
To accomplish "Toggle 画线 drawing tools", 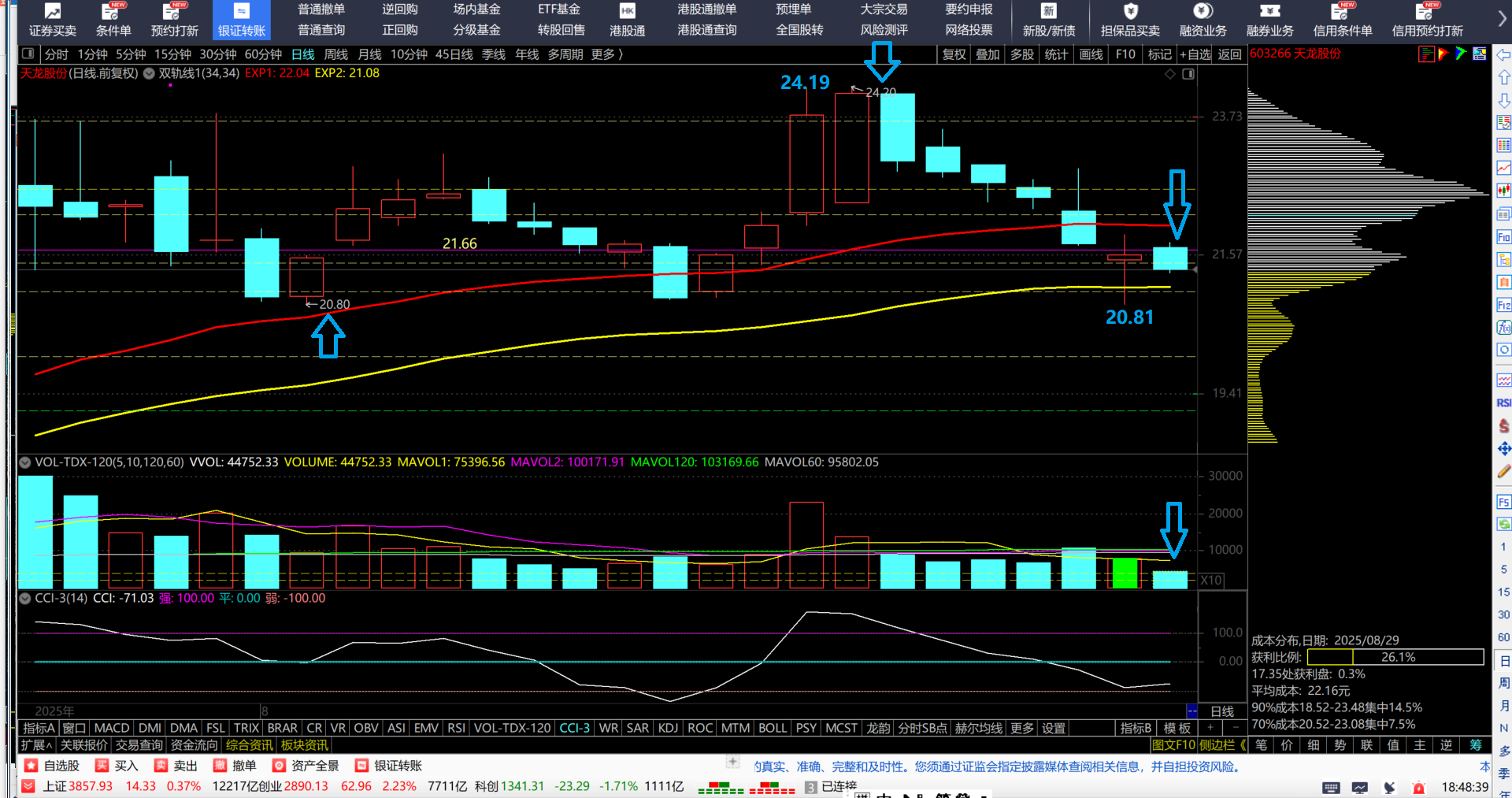I will pos(1091,54).
